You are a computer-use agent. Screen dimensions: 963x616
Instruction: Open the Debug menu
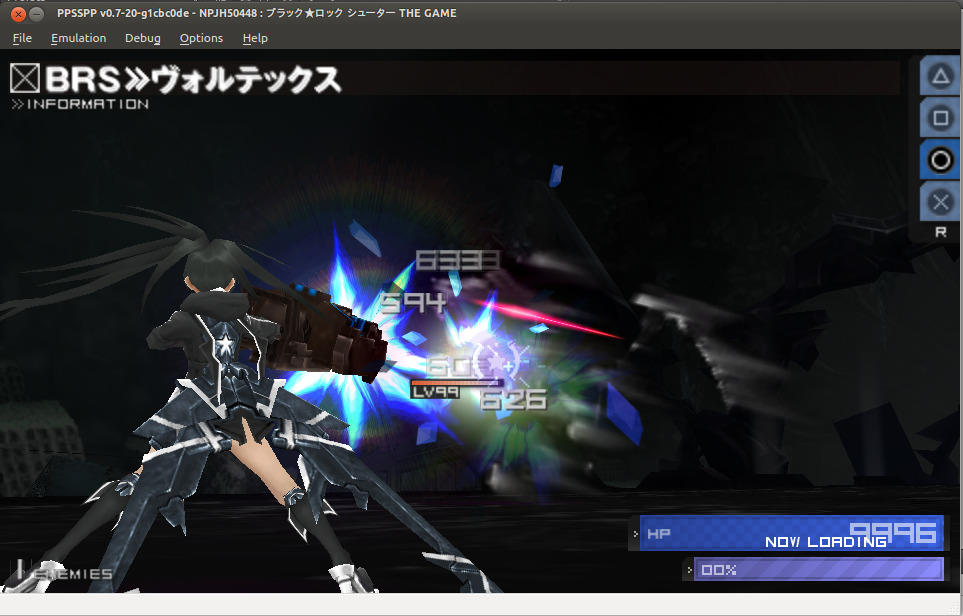click(x=142, y=38)
